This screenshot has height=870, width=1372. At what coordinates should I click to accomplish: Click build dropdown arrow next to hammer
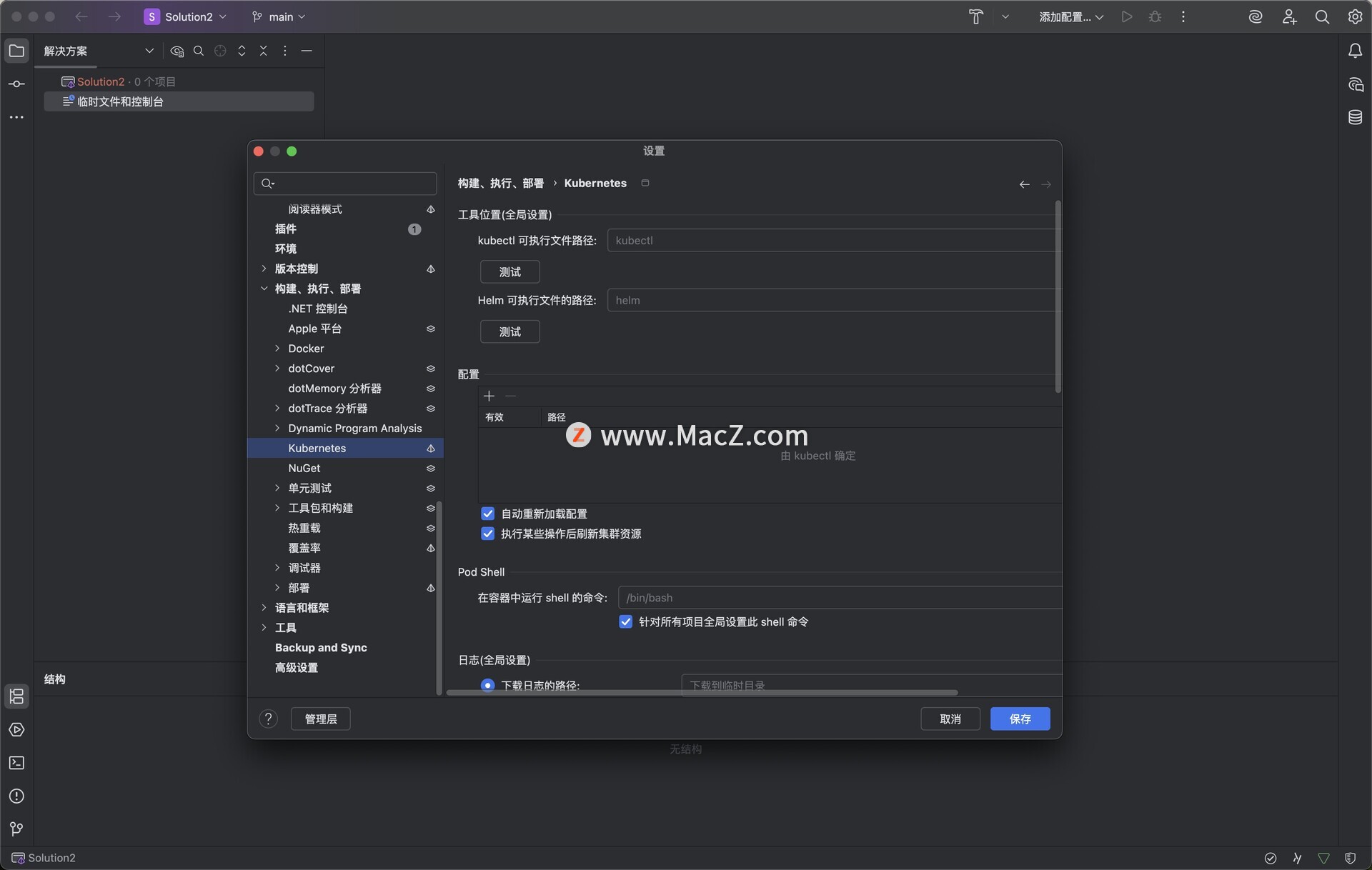(1005, 16)
